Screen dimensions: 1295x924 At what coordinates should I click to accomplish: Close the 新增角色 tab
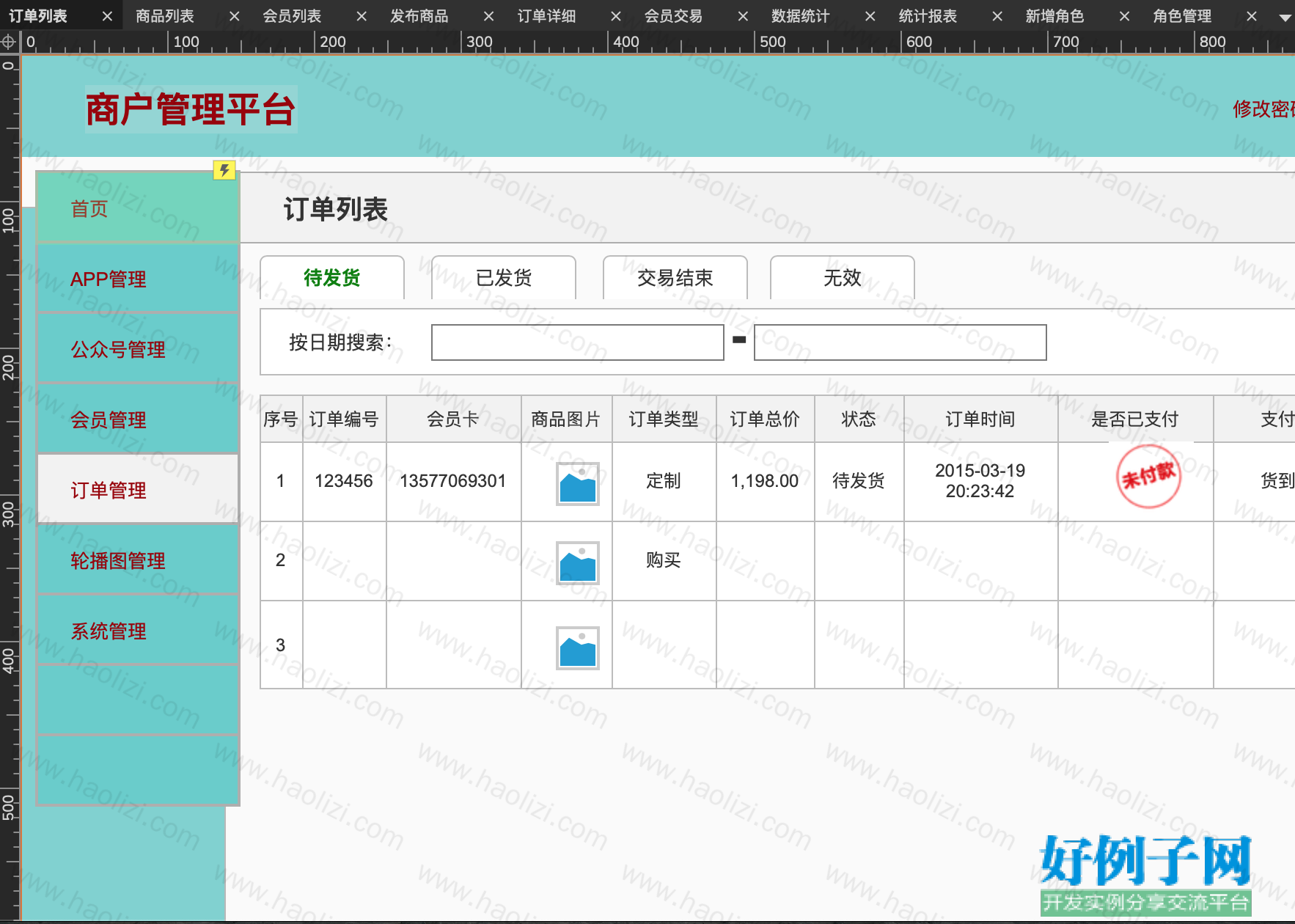coord(1124,16)
